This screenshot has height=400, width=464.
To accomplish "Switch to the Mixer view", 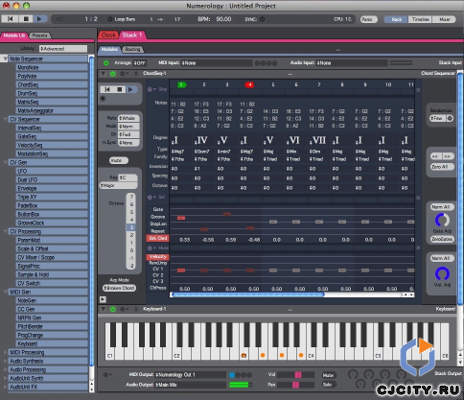I will click(x=445, y=19).
